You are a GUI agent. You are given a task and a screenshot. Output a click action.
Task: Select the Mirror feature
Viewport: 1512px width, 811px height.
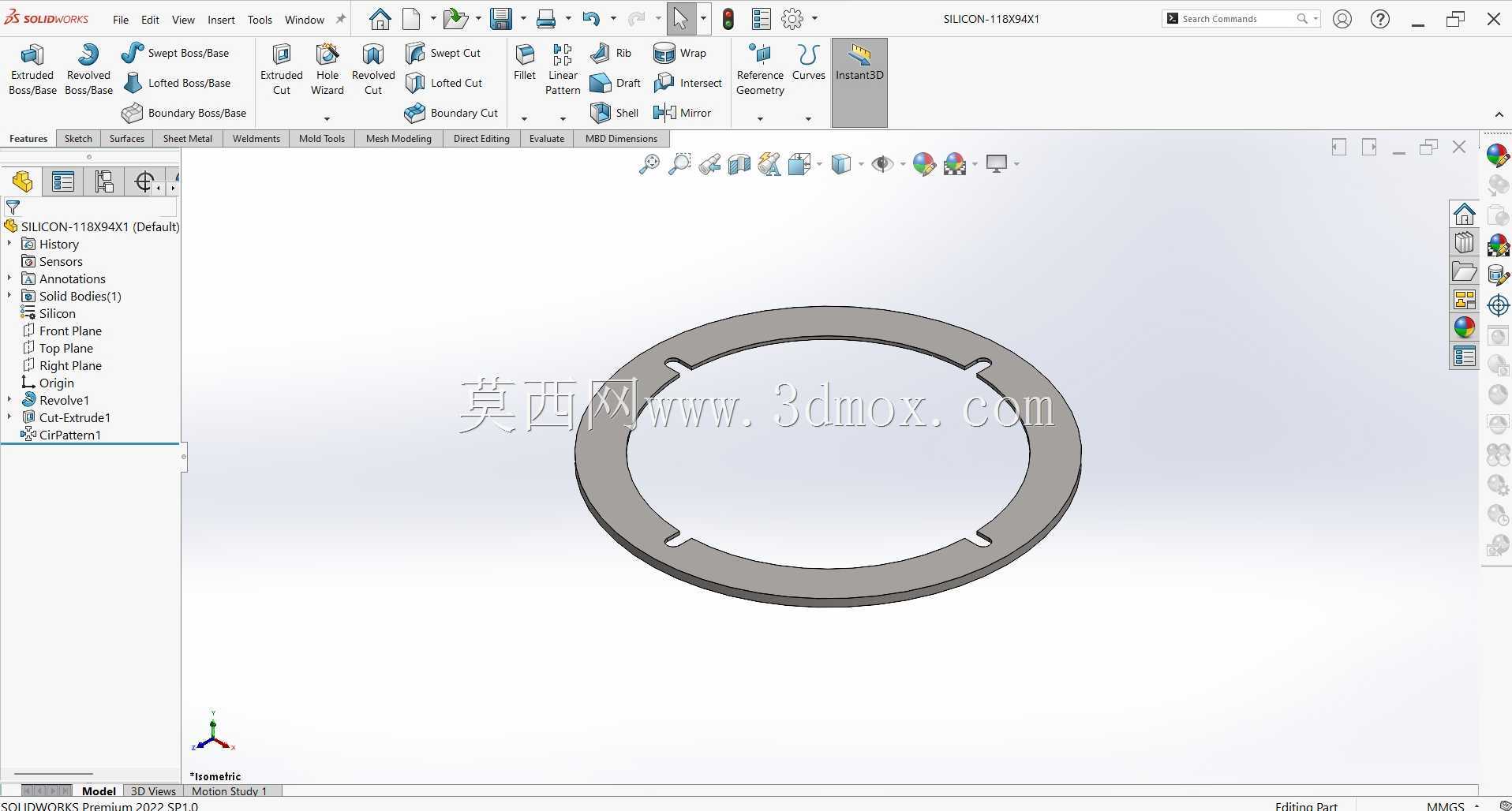tap(683, 113)
